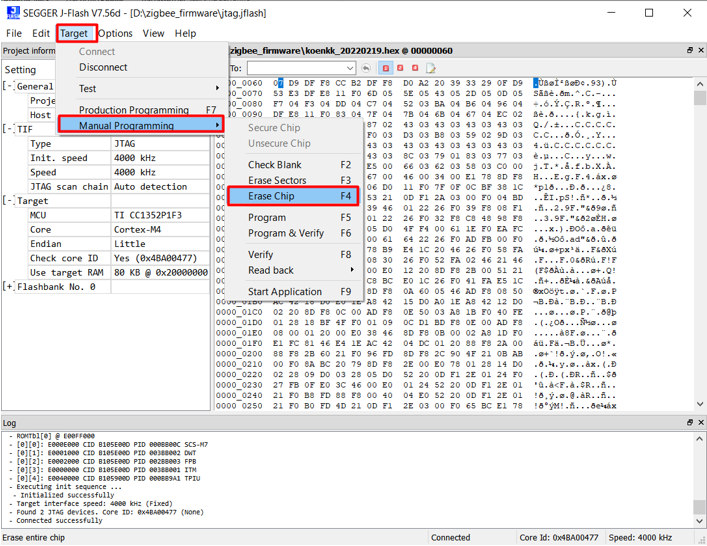The width and height of the screenshot is (707, 546).
Task: Choose Start Application in the submenu
Action: point(293,292)
